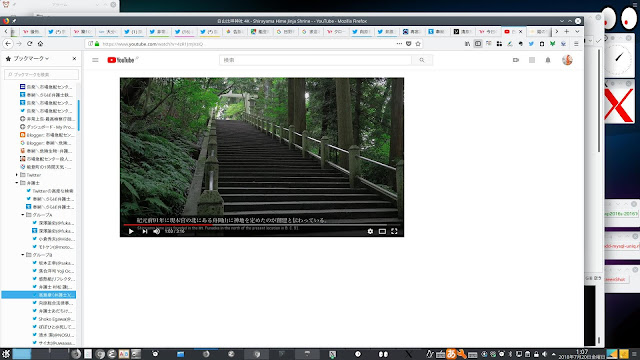
Task: Expand the Twitter bookmark folder
Action: (x=17, y=175)
